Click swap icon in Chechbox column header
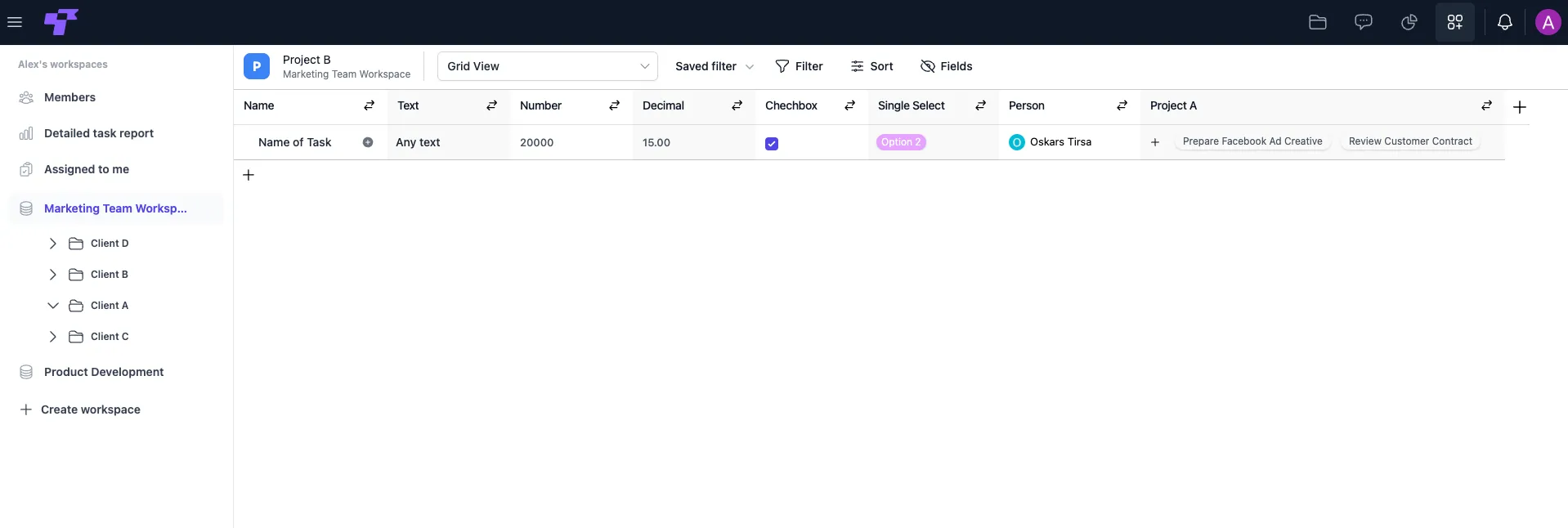The height and width of the screenshot is (528, 1568). [850, 105]
